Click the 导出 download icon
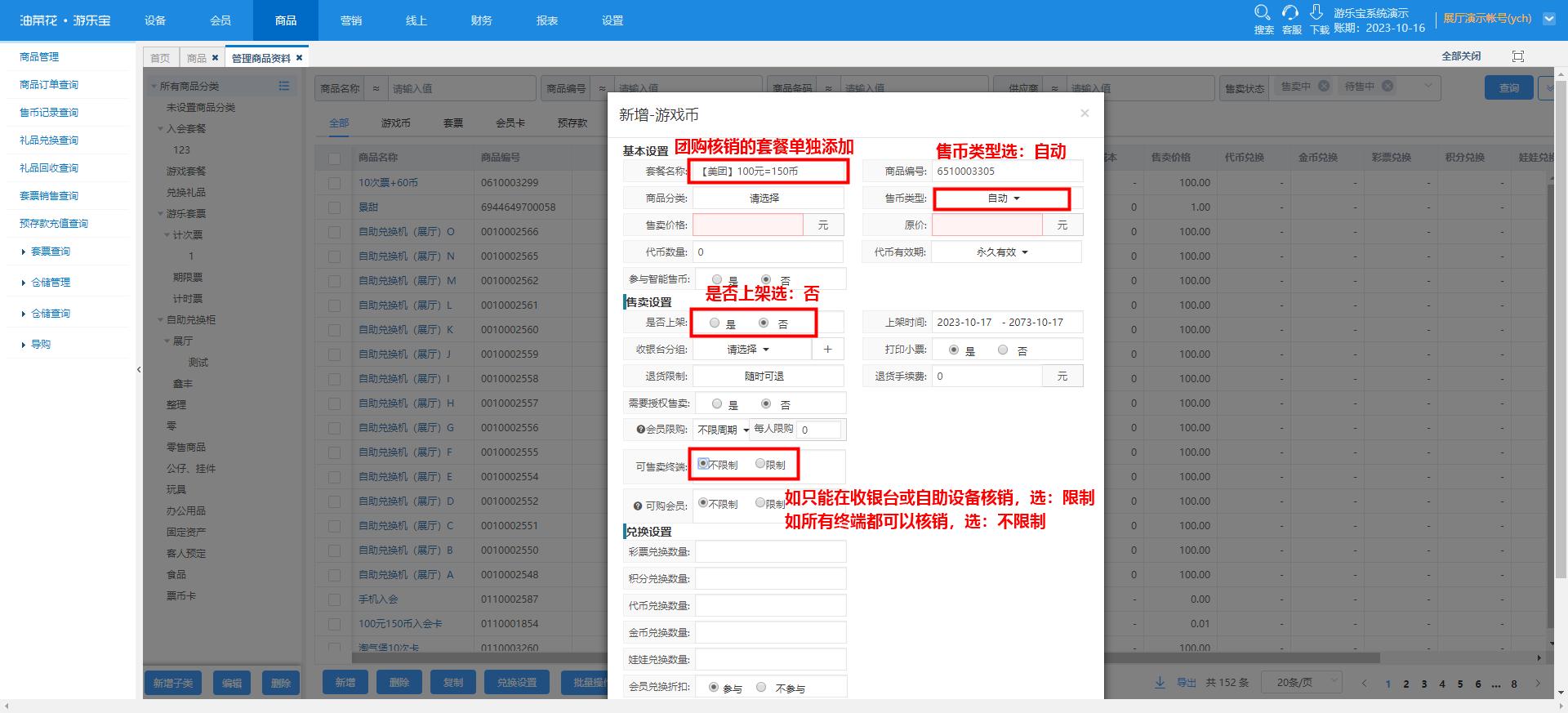This screenshot has width=1568, height=713. coord(1160,682)
